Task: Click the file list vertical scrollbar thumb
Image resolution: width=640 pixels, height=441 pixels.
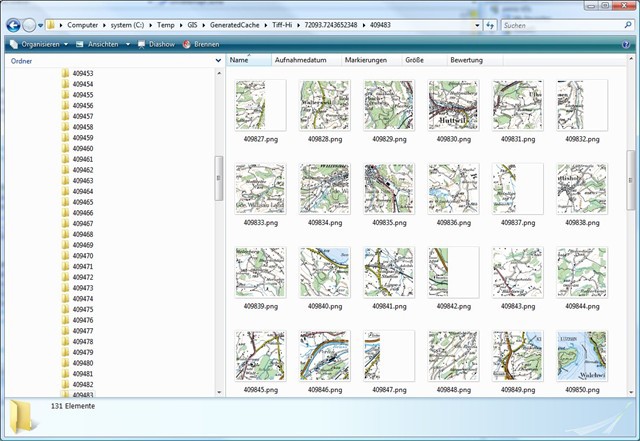Action: tap(631, 180)
